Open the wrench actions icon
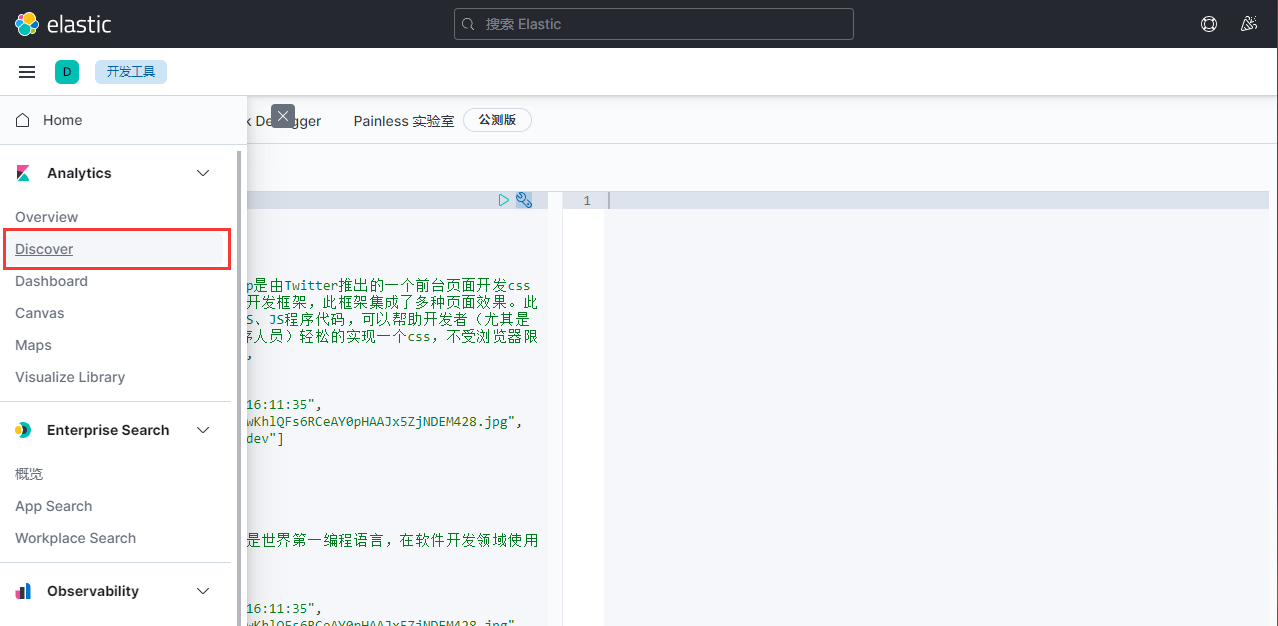The height and width of the screenshot is (626, 1278). click(x=524, y=200)
